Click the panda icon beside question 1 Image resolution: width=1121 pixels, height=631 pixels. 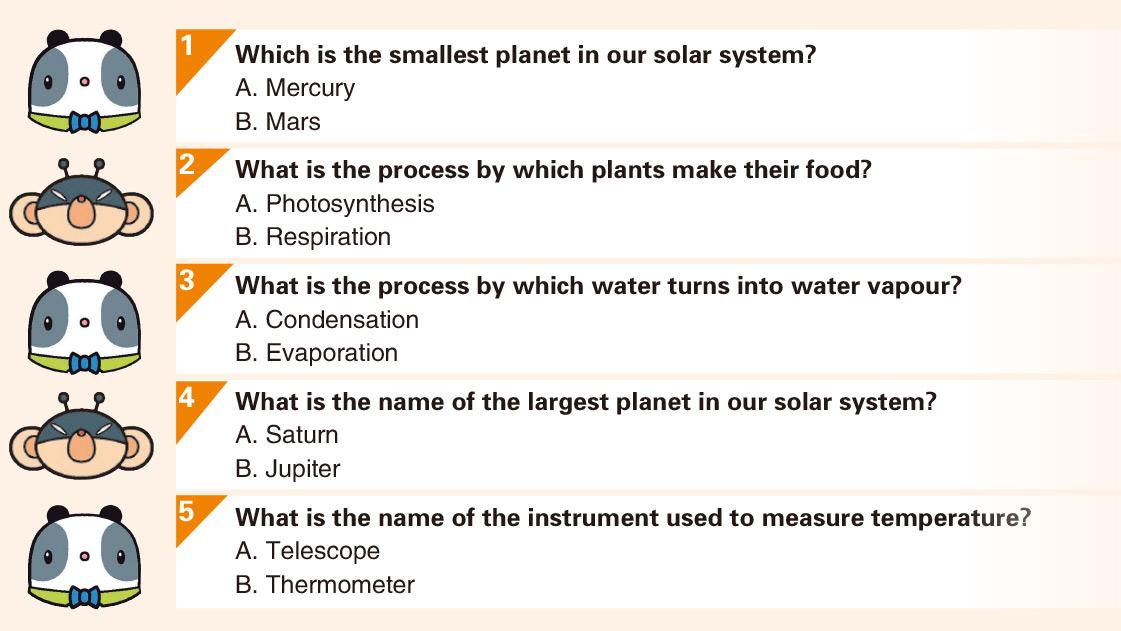[x=84, y=81]
